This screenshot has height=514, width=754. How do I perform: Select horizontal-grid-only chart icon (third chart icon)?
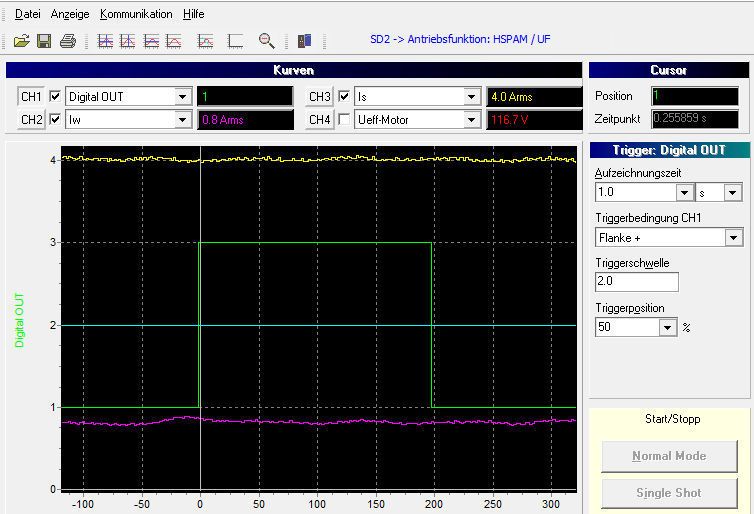click(x=151, y=41)
